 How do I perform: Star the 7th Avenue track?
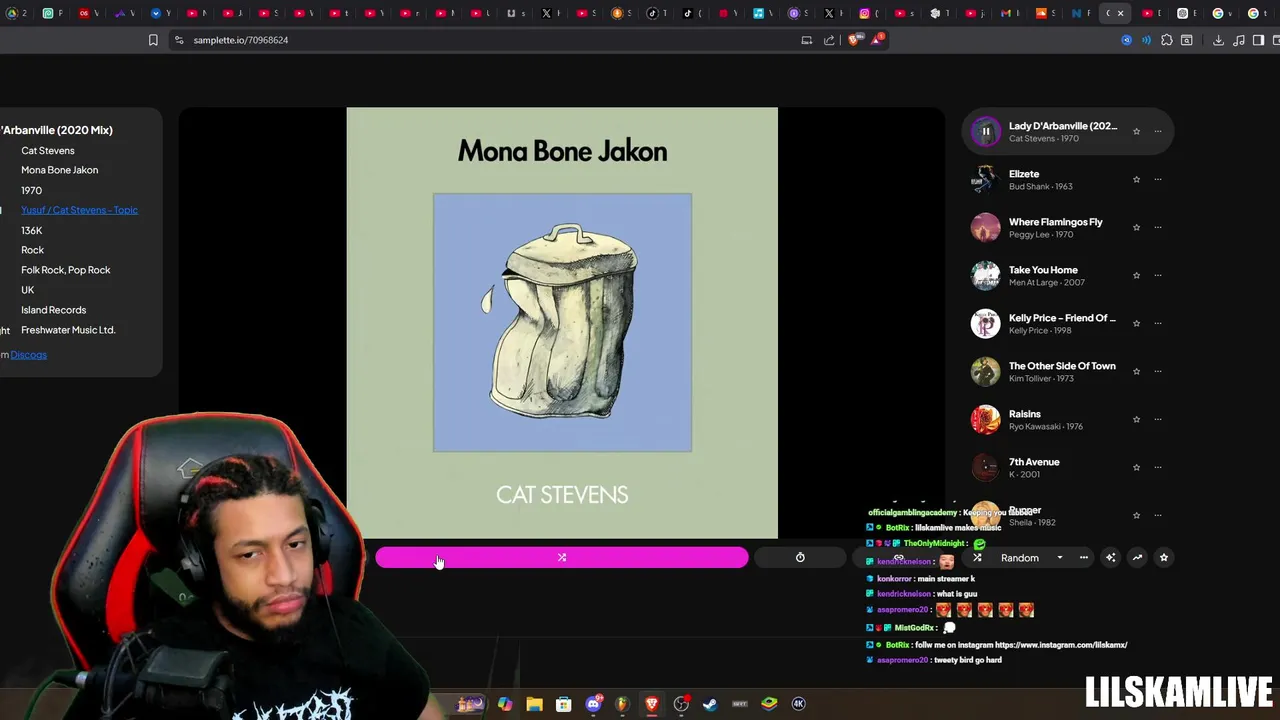[x=1136, y=467]
